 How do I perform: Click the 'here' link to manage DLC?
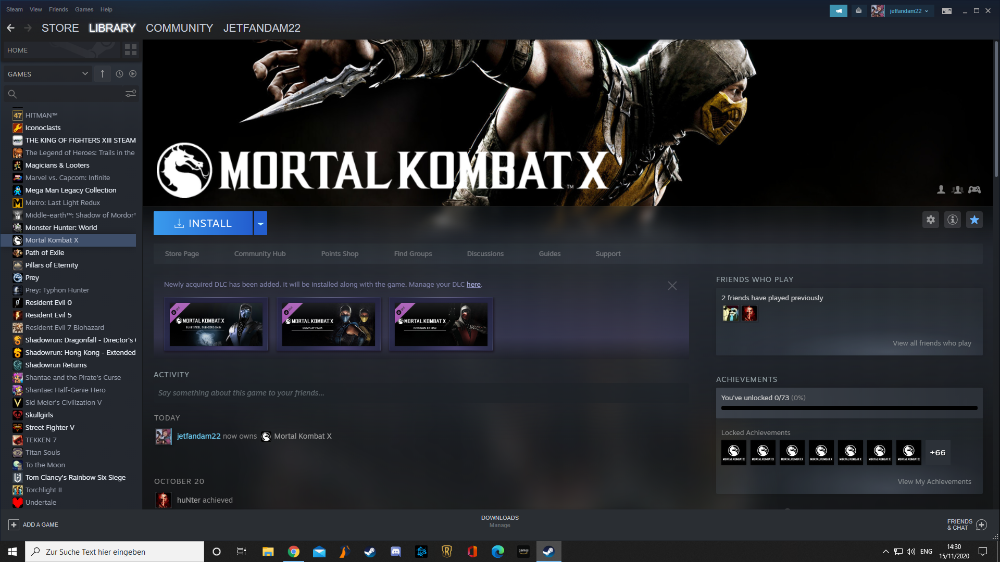[473, 285]
